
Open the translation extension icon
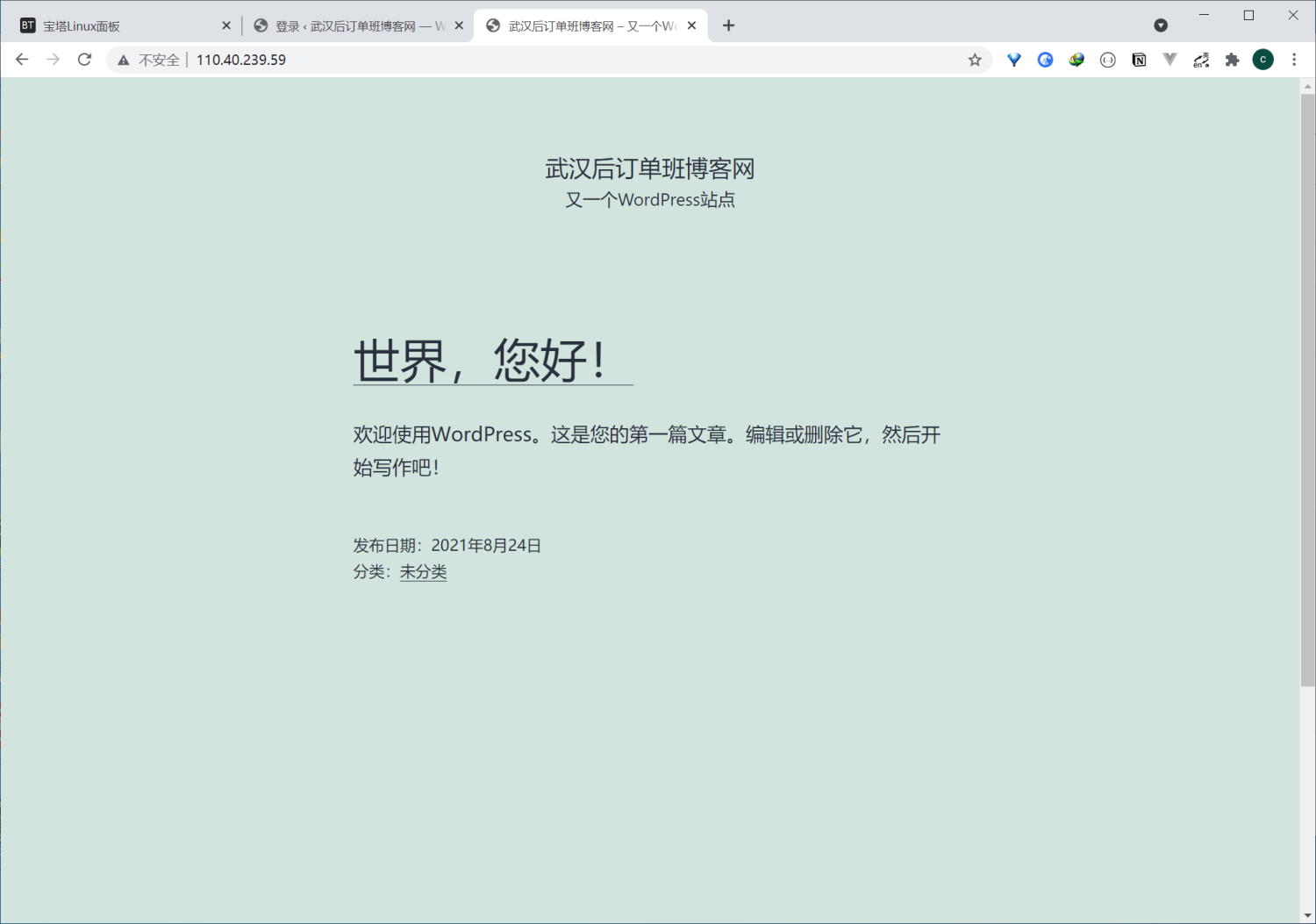point(1201,60)
